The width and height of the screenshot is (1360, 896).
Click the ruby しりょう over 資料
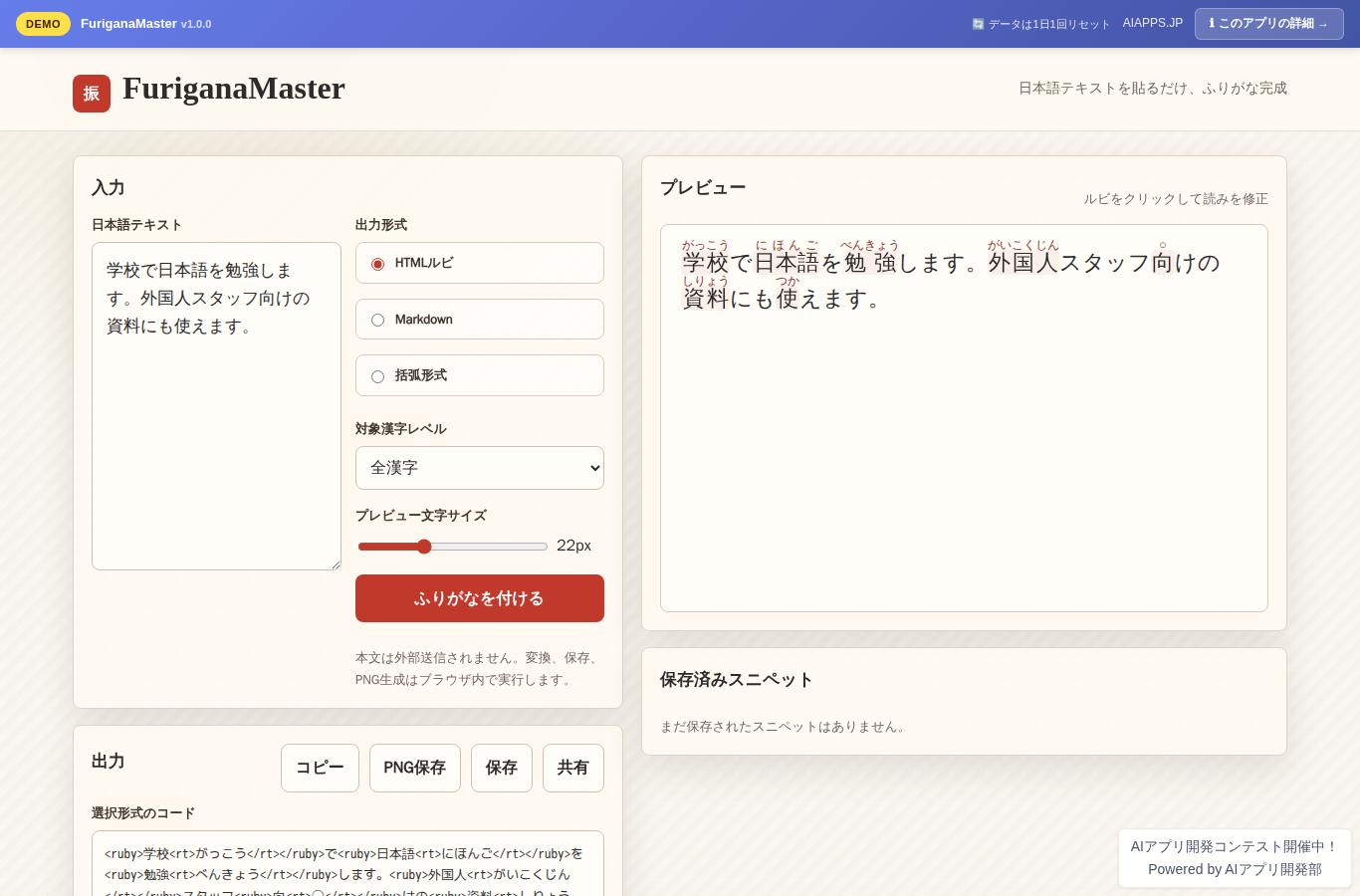[x=706, y=281]
